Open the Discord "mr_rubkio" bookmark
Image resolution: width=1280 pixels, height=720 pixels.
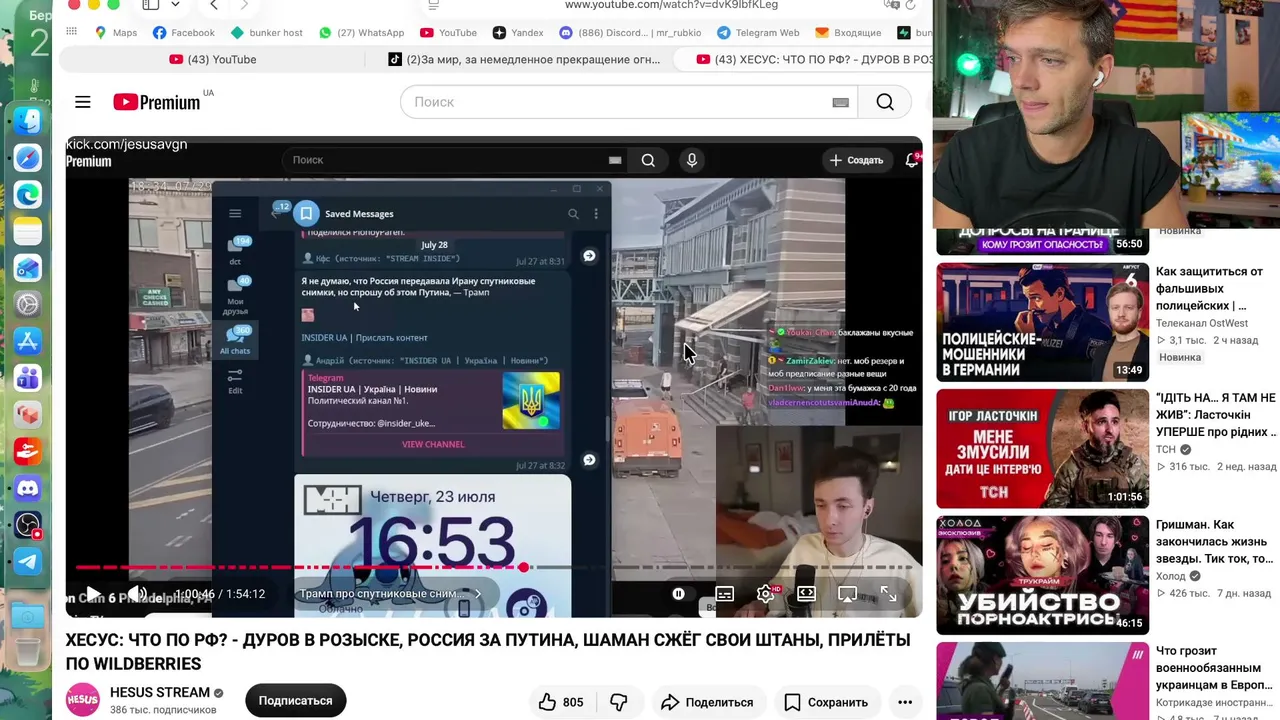coord(630,33)
